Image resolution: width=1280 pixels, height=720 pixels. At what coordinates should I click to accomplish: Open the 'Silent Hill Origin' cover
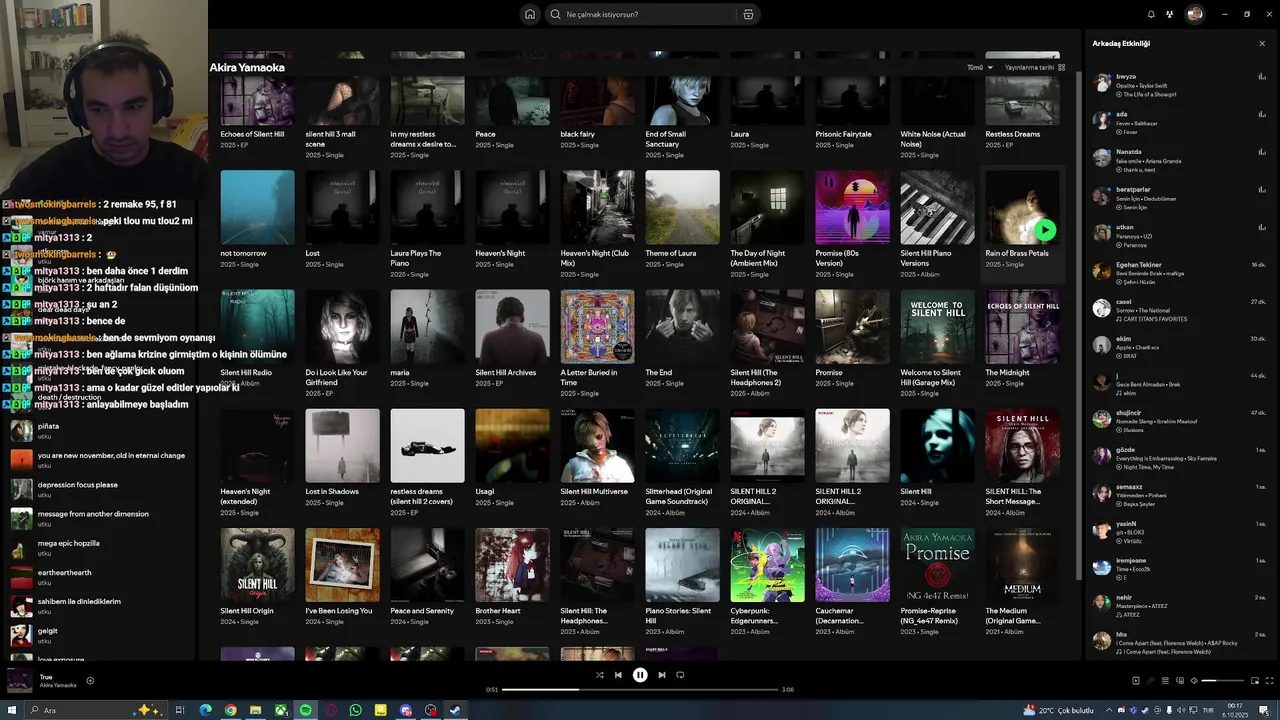point(257,565)
